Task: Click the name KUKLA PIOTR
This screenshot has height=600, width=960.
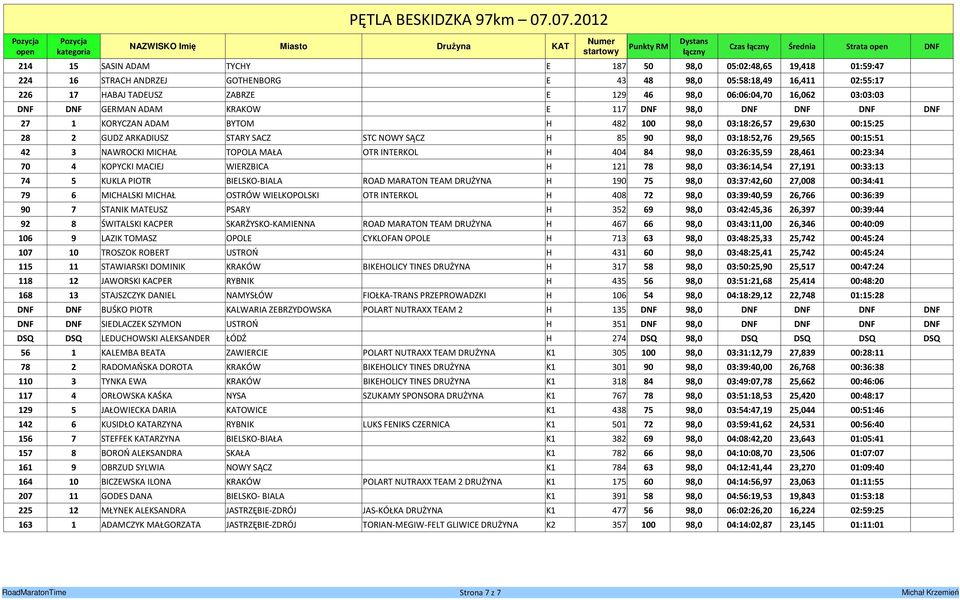Action: [126, 181]
